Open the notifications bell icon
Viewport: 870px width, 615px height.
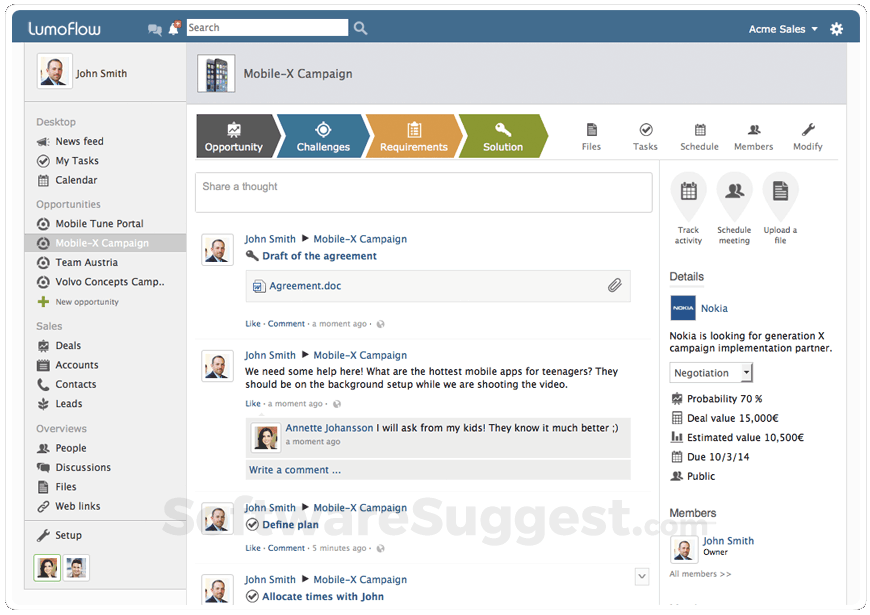coord(174,28)
